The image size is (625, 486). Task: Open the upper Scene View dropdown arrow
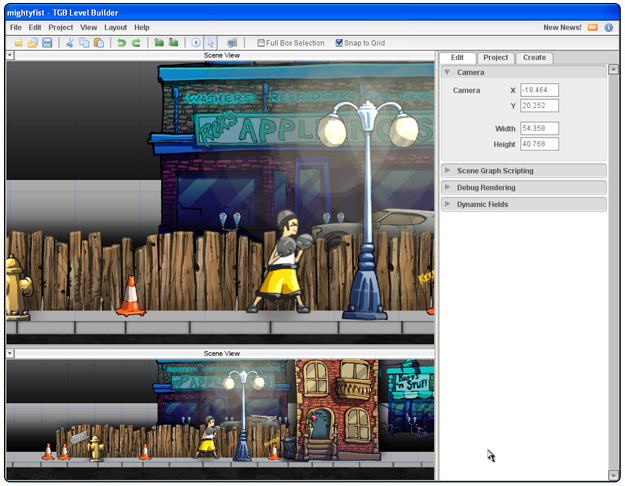pyautogui.click(x=10, y=55)
